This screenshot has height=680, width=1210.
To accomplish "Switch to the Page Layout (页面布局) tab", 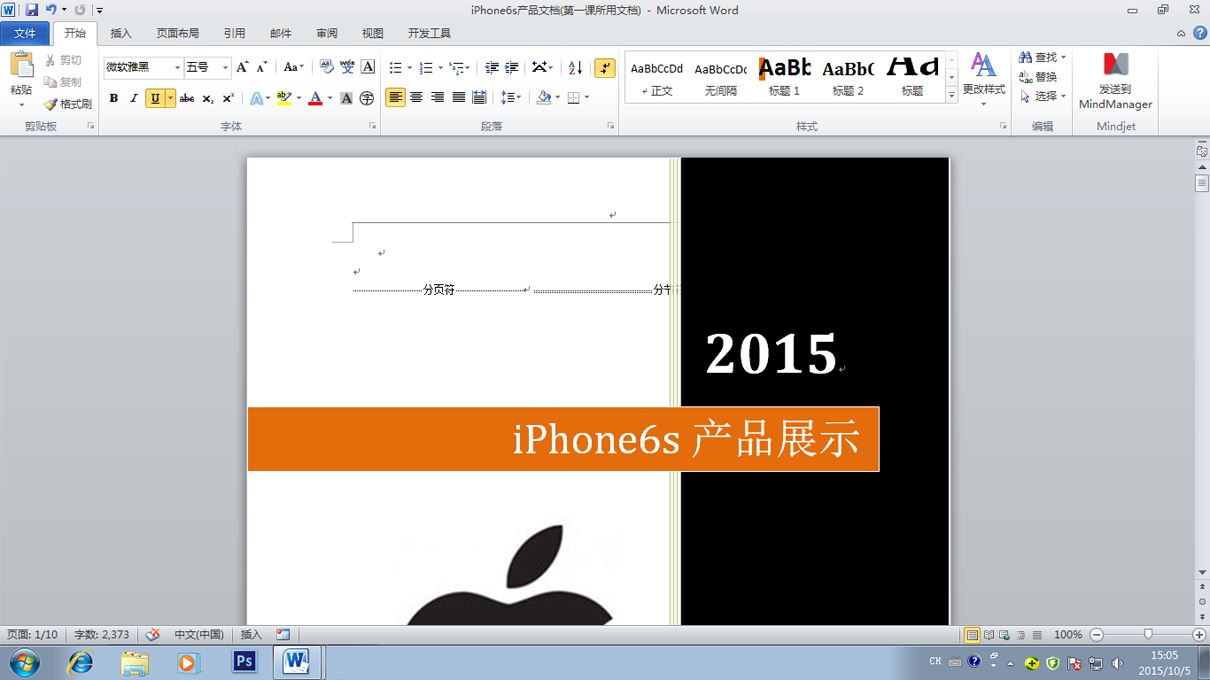I will pos(177,33).
